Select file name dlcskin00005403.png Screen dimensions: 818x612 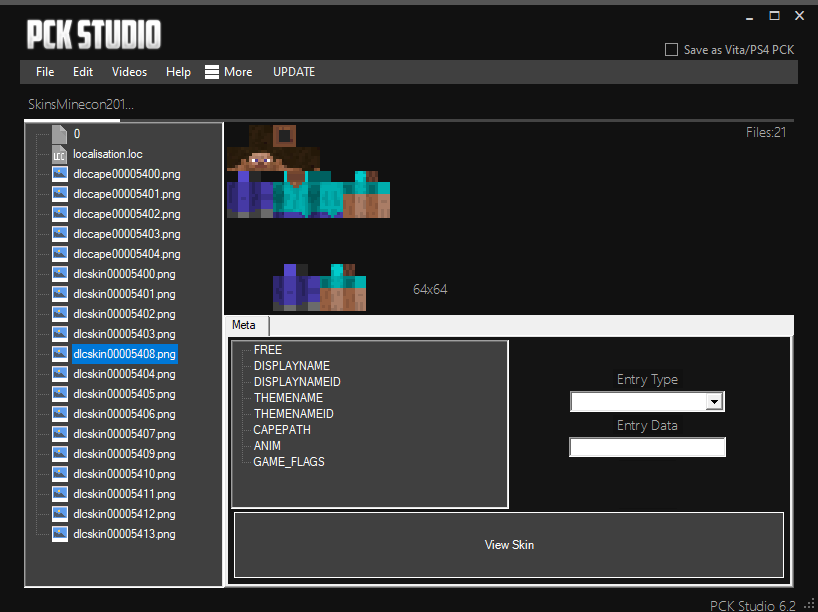click(124, 334)
